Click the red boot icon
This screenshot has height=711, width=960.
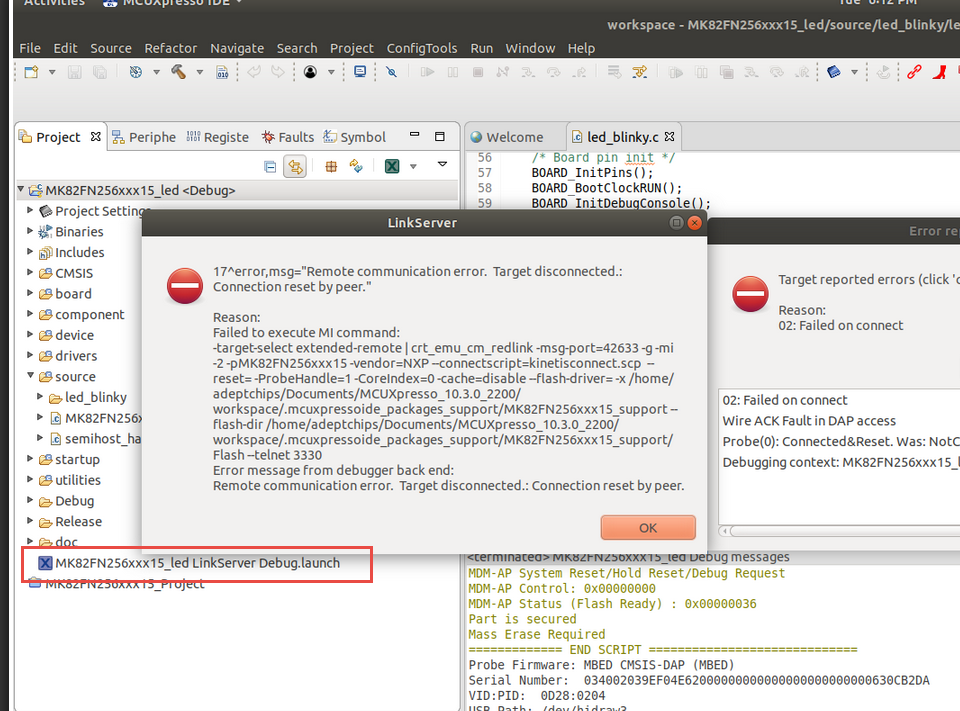coord(940,72)
